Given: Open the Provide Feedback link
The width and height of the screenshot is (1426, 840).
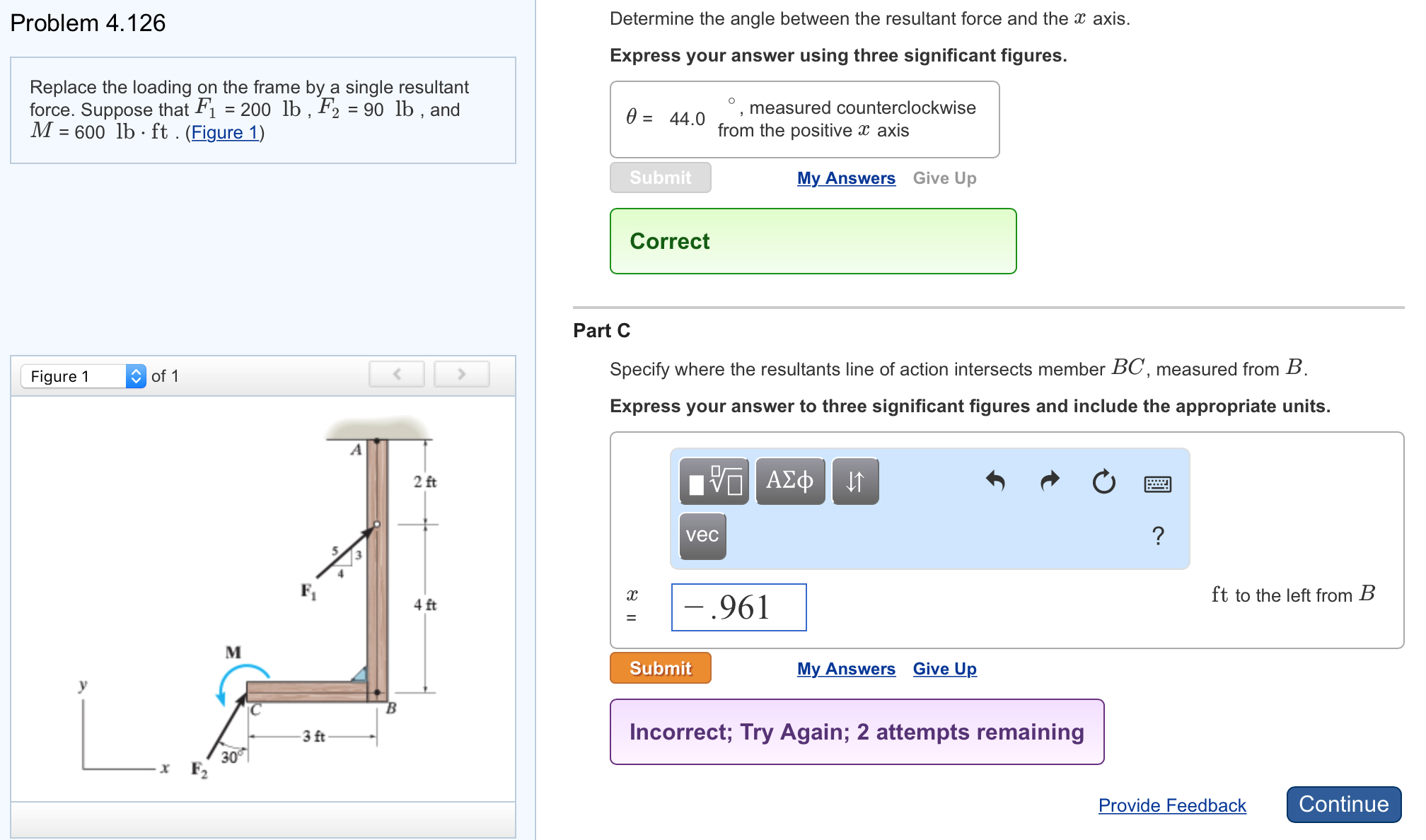Looking at the screenshot, I should click(1172, 805).
